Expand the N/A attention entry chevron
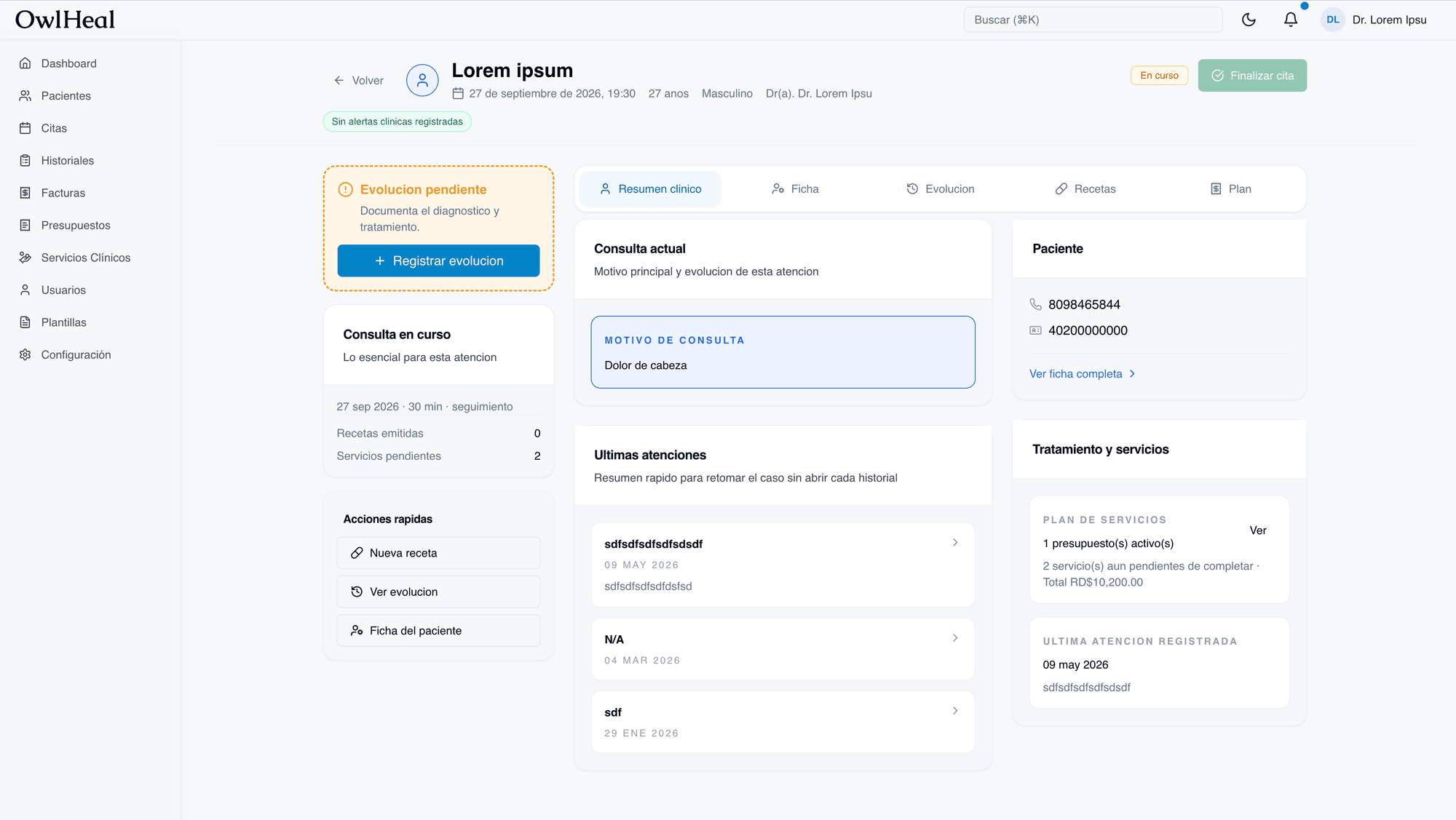This screenshot has width=1456, height=820. [955, 638]
